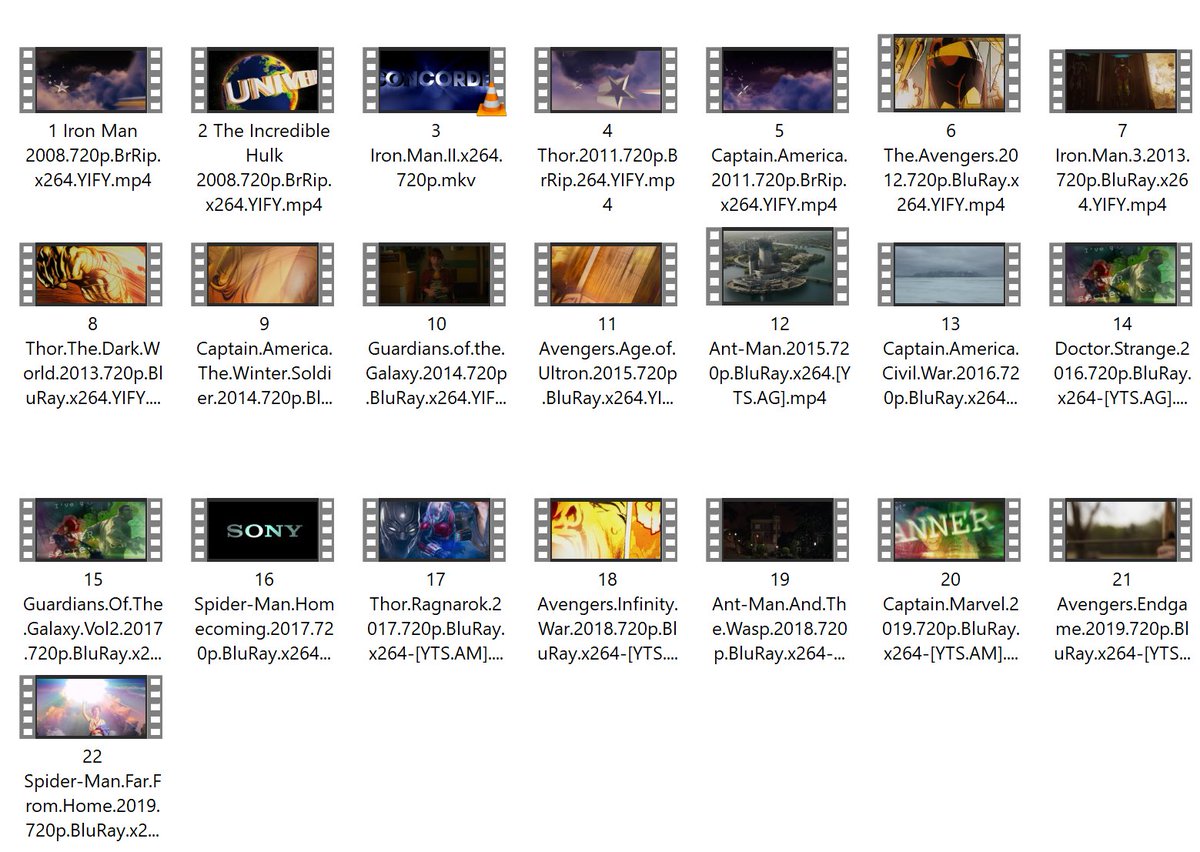Select Thor 2011 video thumbnail

coord(606,80)
